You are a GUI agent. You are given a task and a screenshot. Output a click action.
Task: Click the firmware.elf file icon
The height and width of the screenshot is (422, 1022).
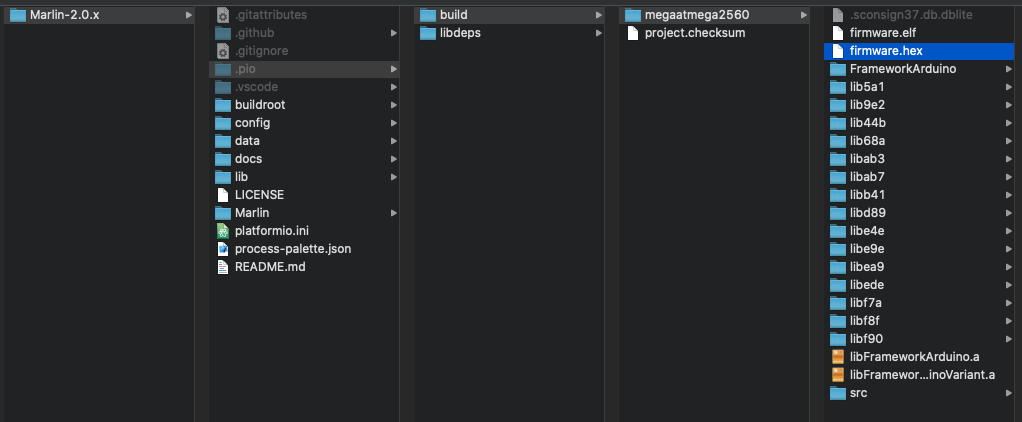click(x=838, y=33)
